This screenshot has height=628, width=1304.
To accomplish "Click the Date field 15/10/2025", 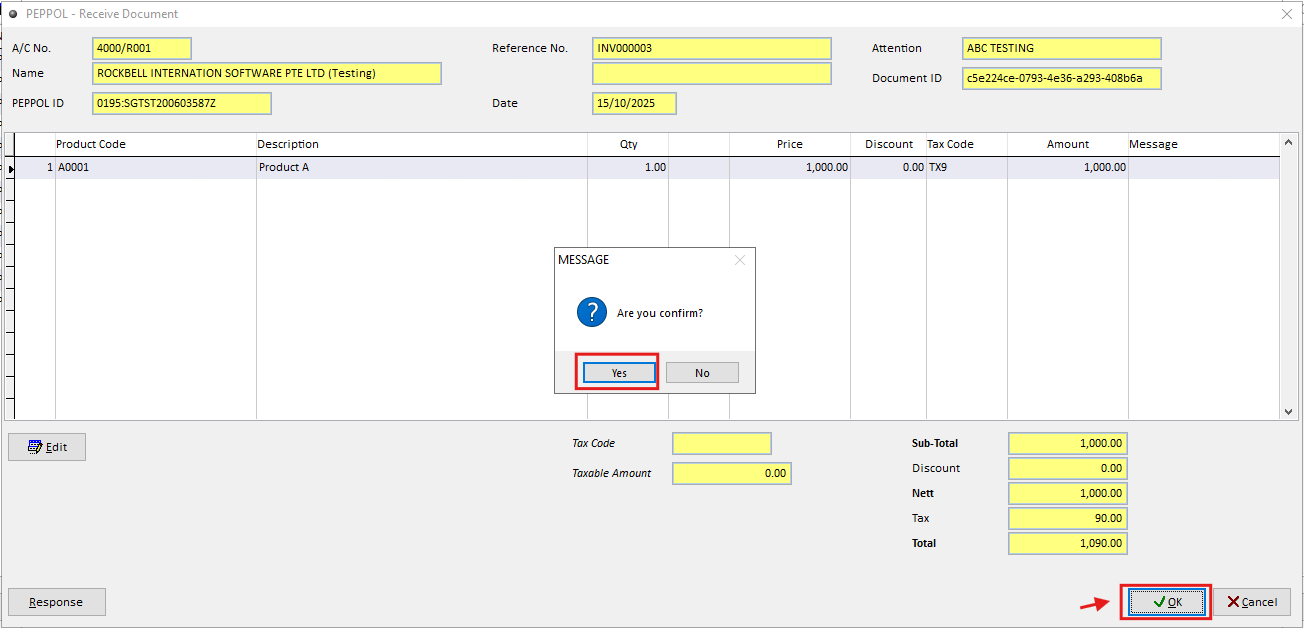I will (634, 103).
